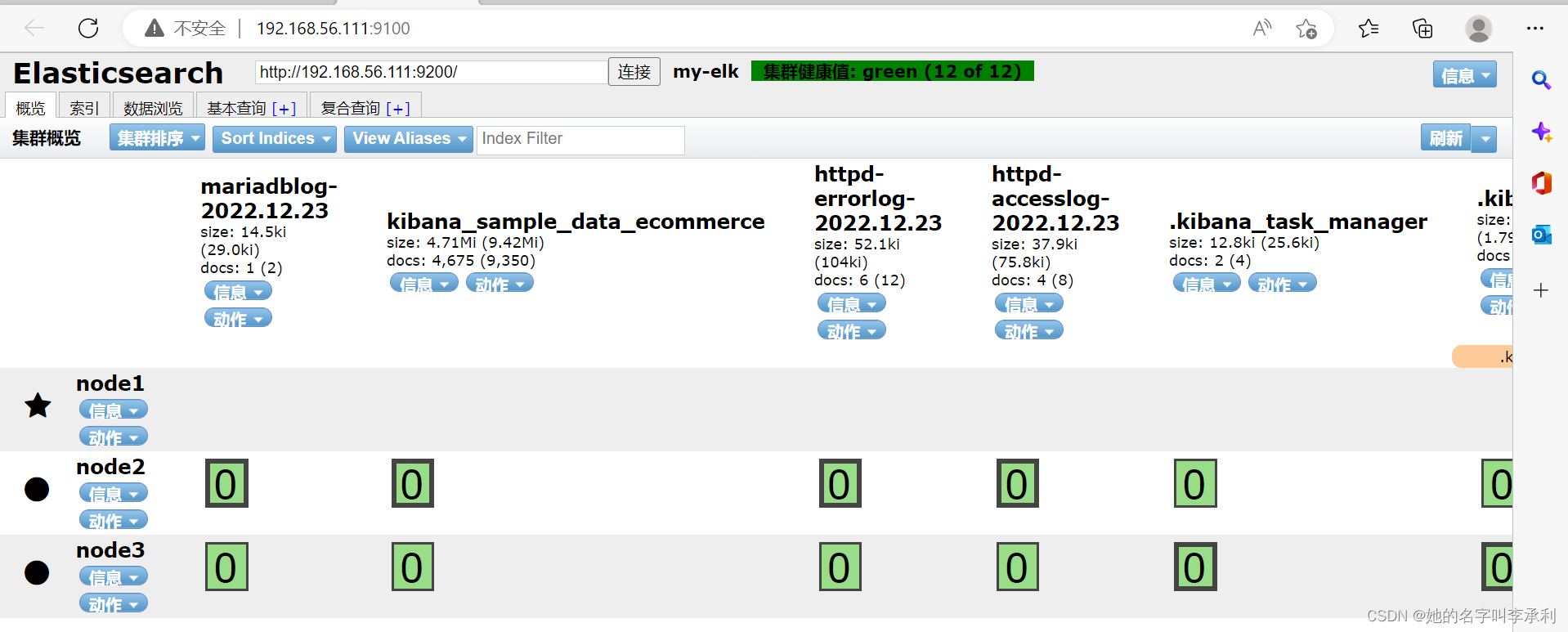Open the favorites list icon
The height and width of the screenshot is (632, 1568).
pos(1369,29)
